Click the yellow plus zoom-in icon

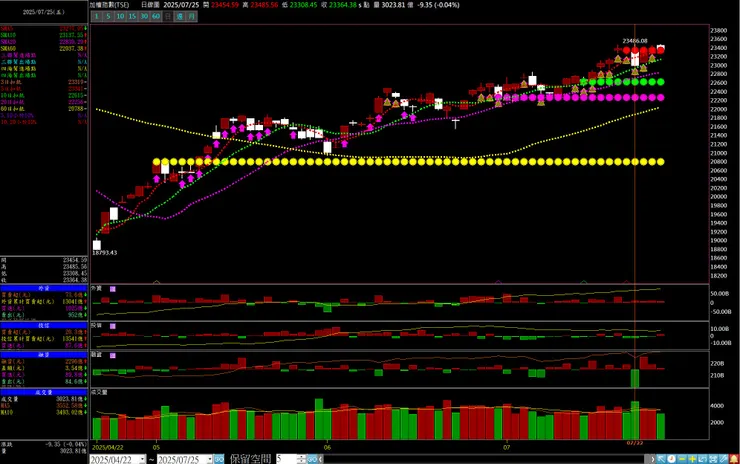pos(692,459)
